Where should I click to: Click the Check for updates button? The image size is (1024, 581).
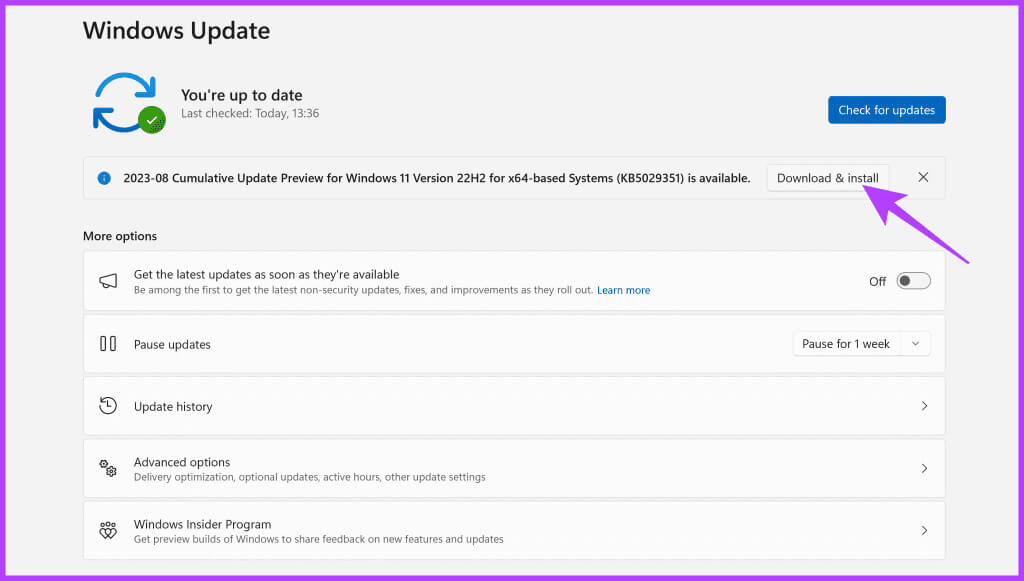point(886,110)
